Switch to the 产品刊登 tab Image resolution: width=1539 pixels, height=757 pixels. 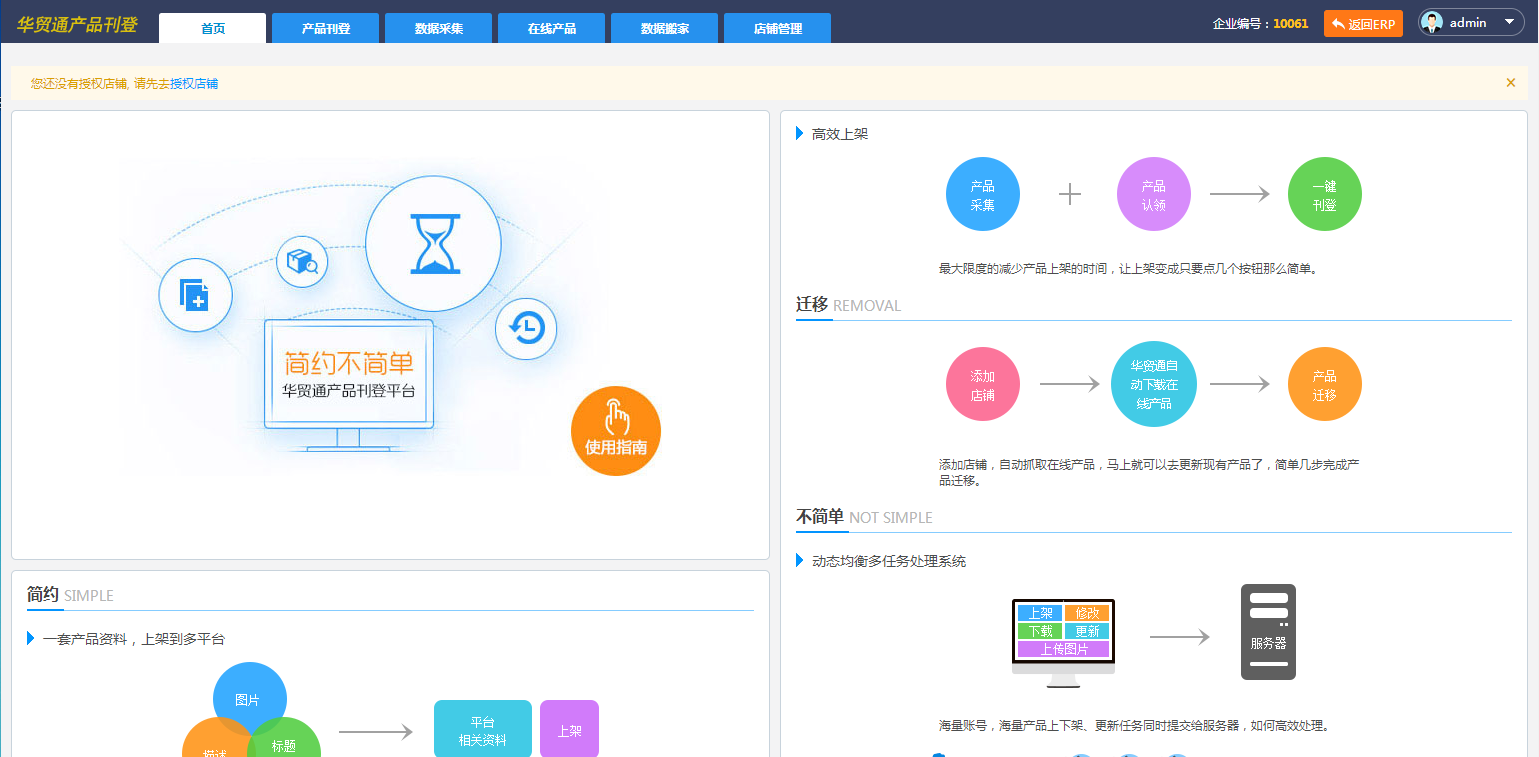click(326, 28)
